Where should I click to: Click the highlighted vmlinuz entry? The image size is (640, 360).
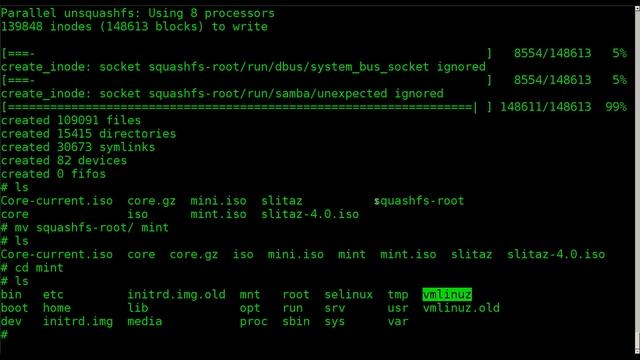pyautogui.click(x=447, y=294)
